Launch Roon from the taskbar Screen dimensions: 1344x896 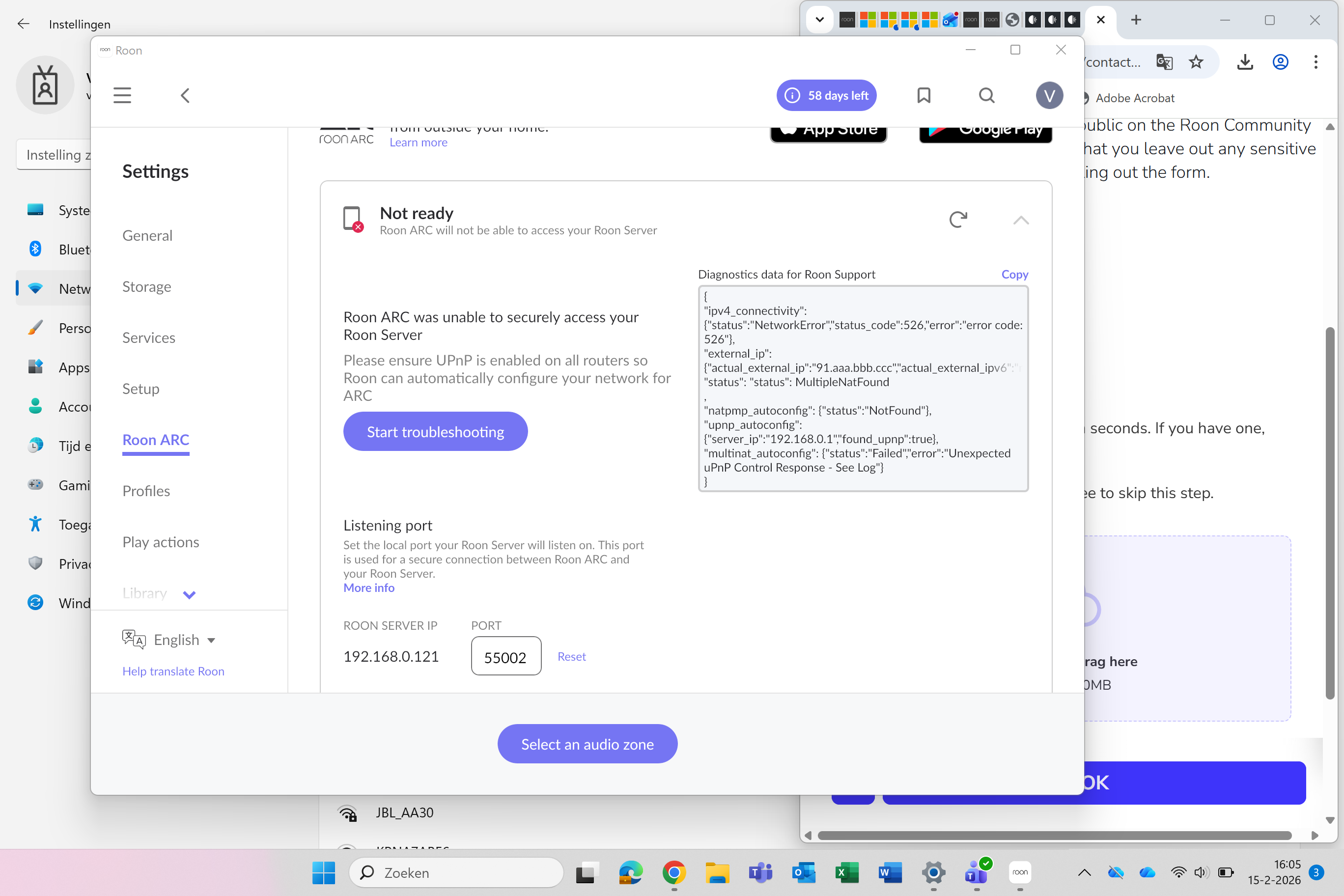tap(1020, 872)
